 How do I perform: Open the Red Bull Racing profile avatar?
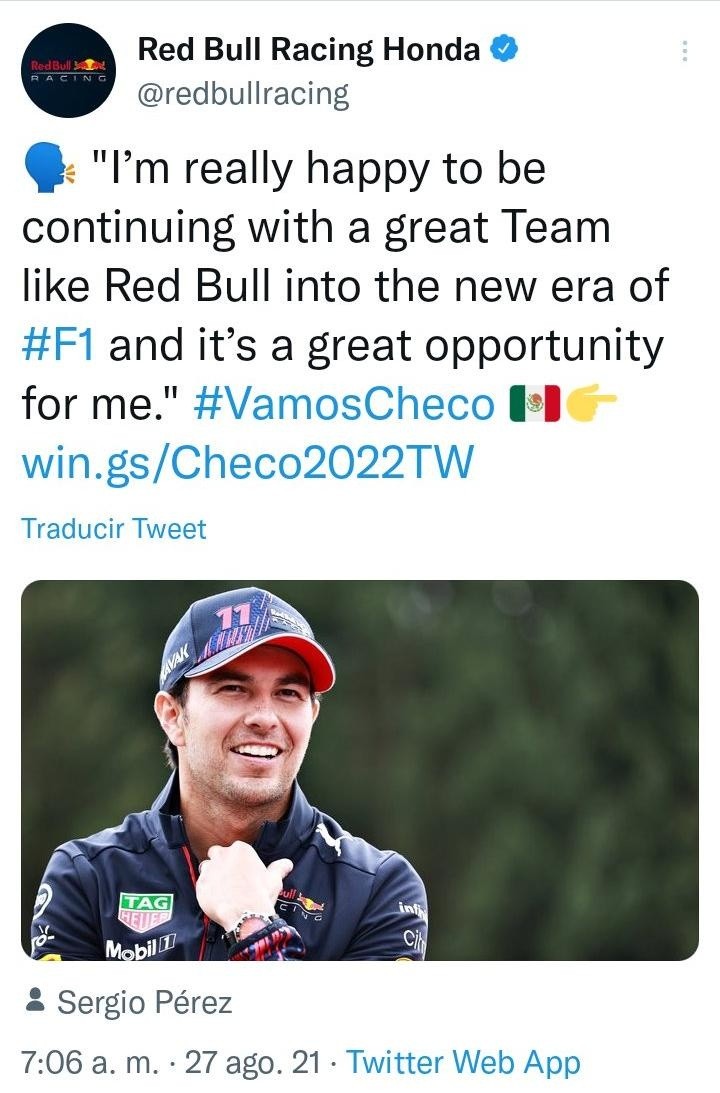(70, 70)
